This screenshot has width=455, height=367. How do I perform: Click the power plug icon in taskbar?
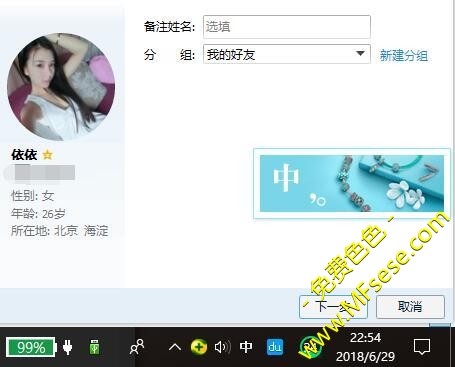[68, 347]
